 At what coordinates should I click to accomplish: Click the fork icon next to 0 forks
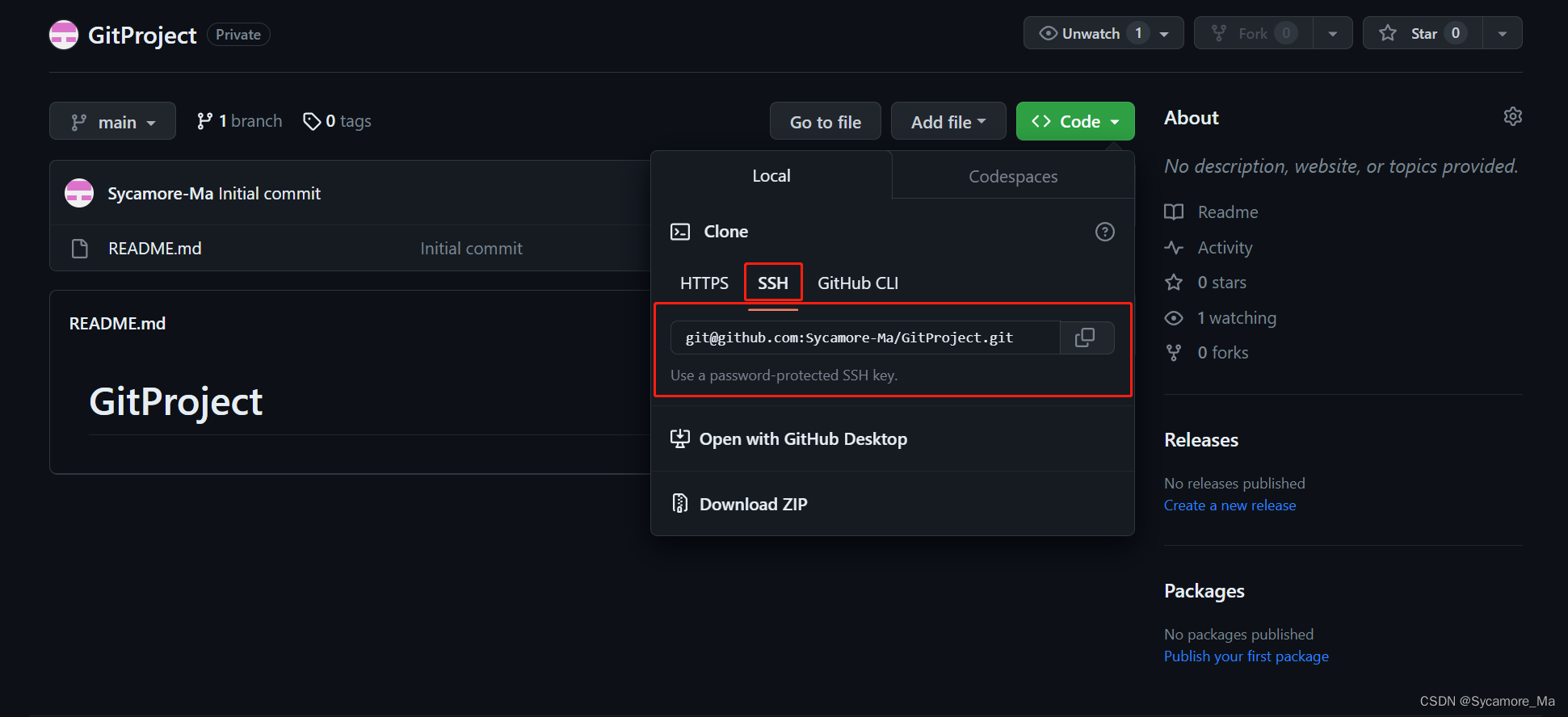click(1174, 352)
